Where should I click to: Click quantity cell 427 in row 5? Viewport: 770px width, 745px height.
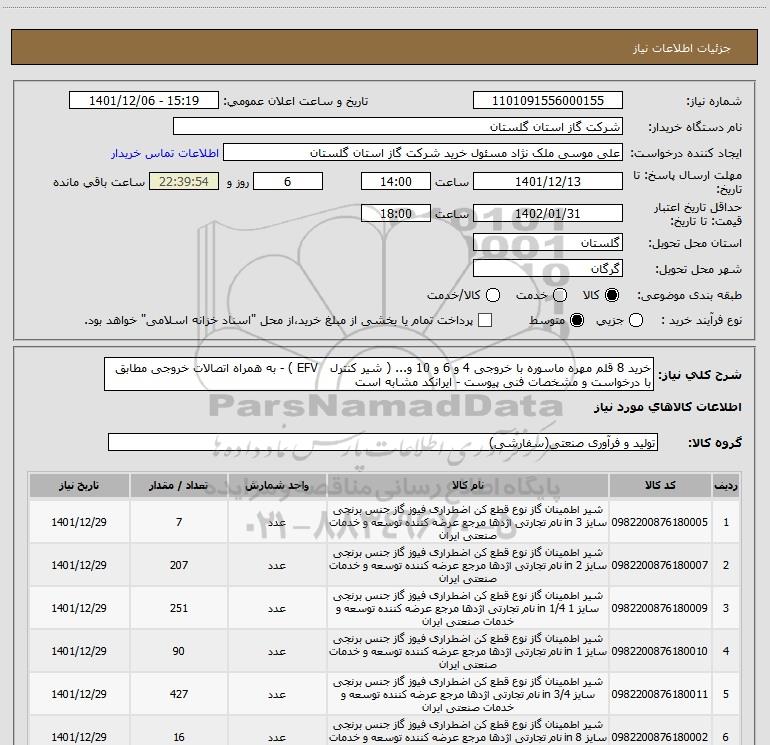point(179,694)
